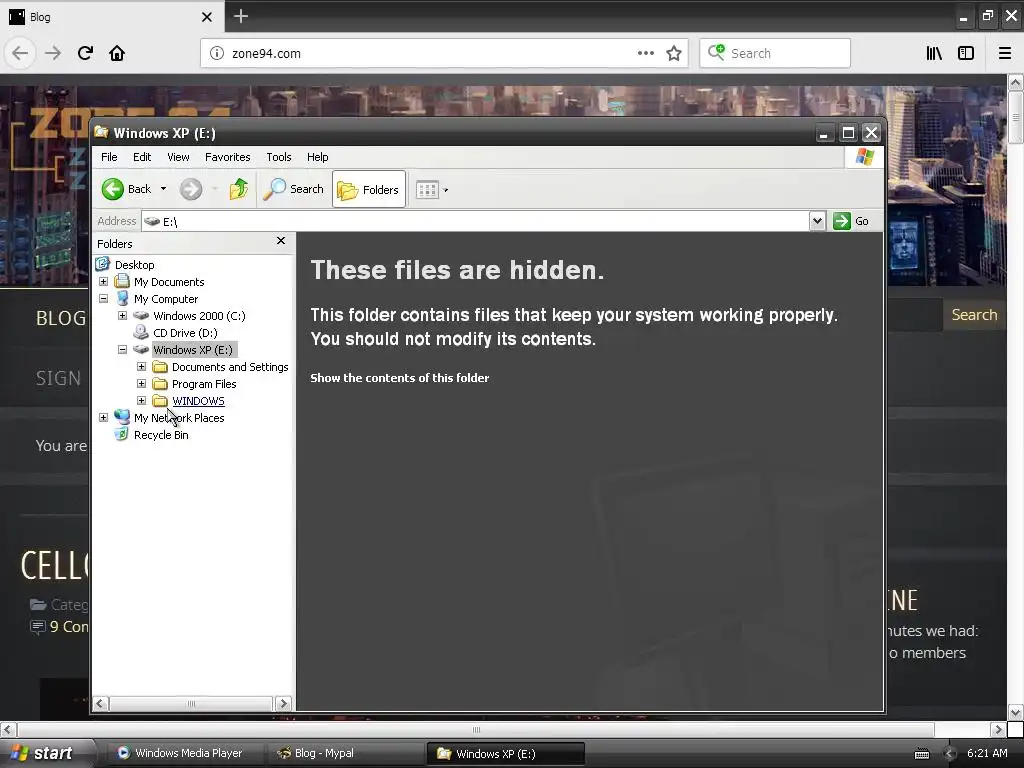The width and height of the screenshot is (1024, 768).
Task: Click the left arrow of the Folders pane scrollbar
Action: [100, 704]
